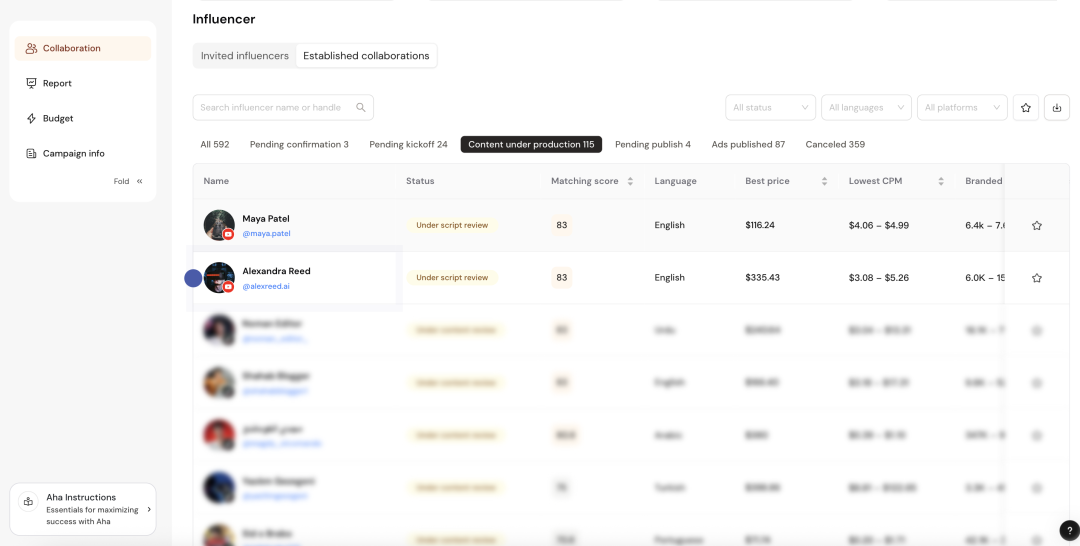Open the Aha Instructions card
Screen dimensions: 1080x546
83,509
